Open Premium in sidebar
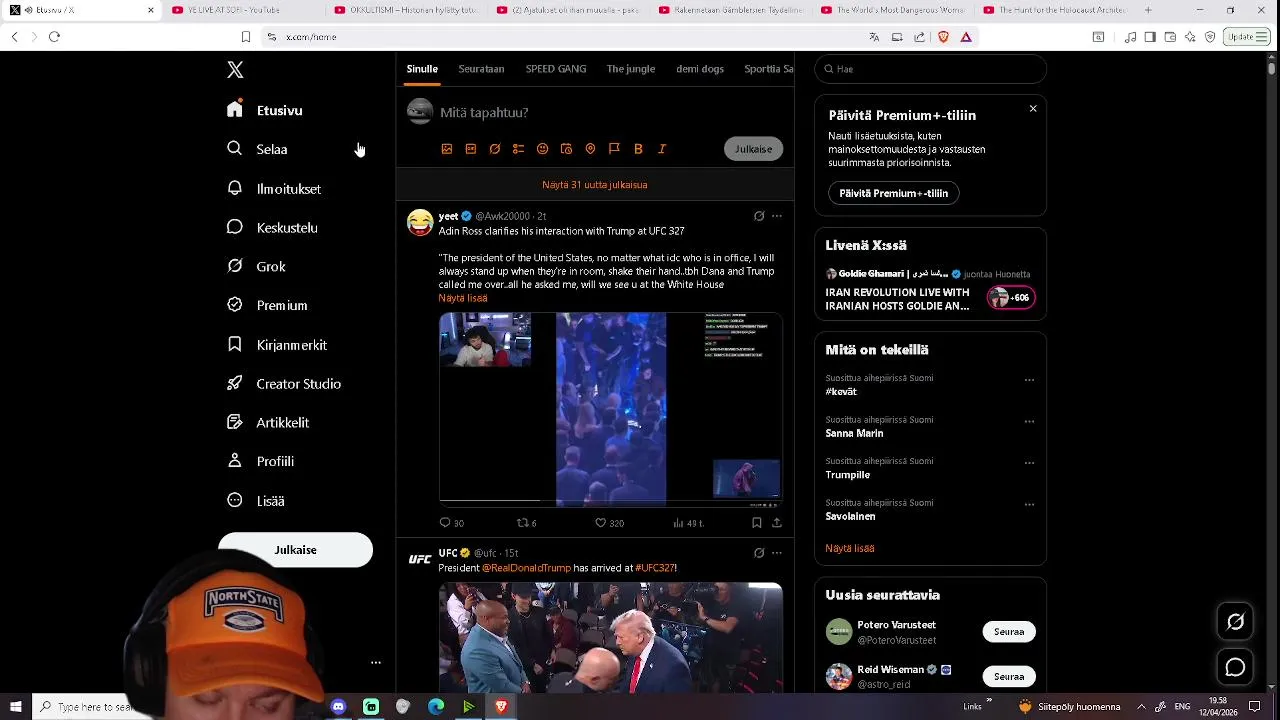The width and height of the screenshot is (1280, 720). [267, 305]
